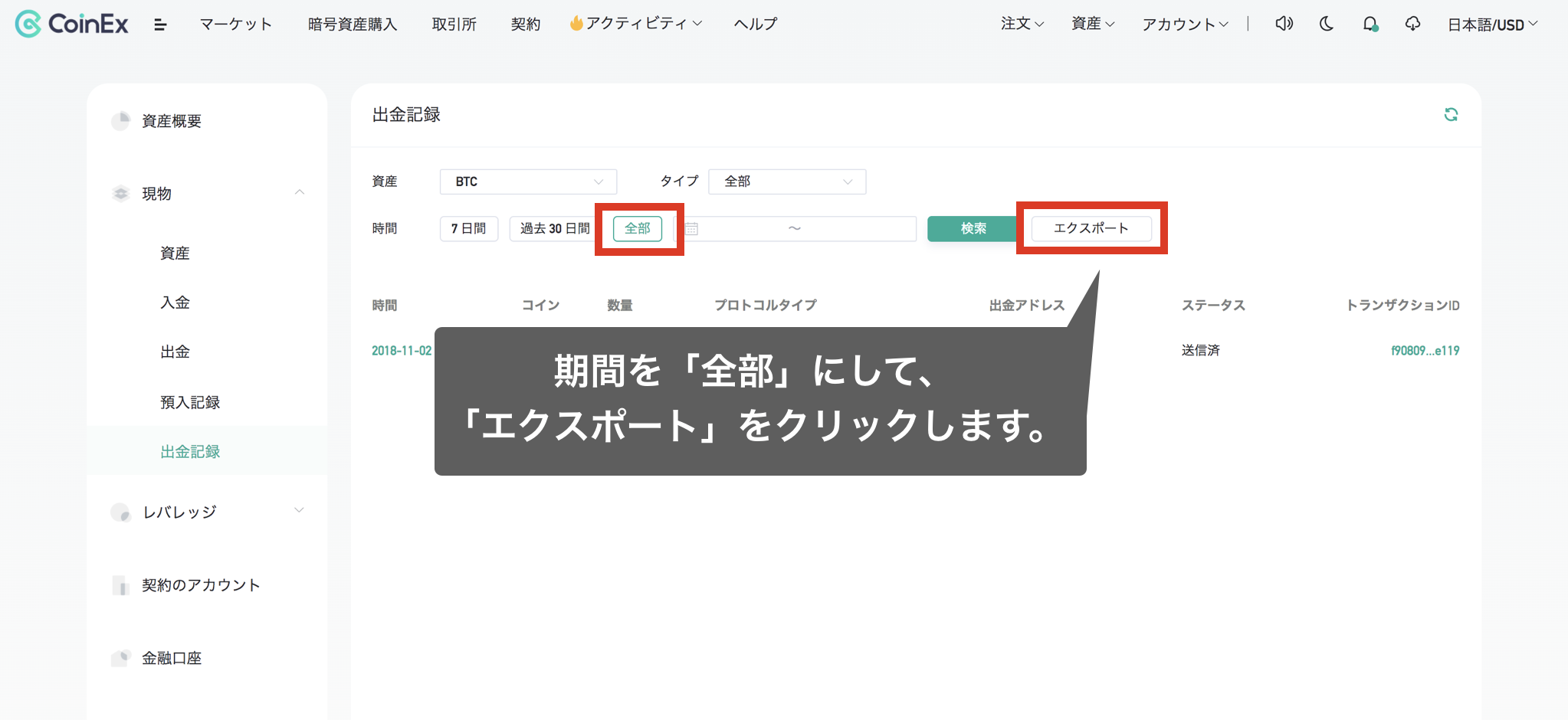Image resolution: width=1568 pixels, height=720 pixels.
Task: Open transaction ID link f90809...e119
Action: pos(1425,350)
